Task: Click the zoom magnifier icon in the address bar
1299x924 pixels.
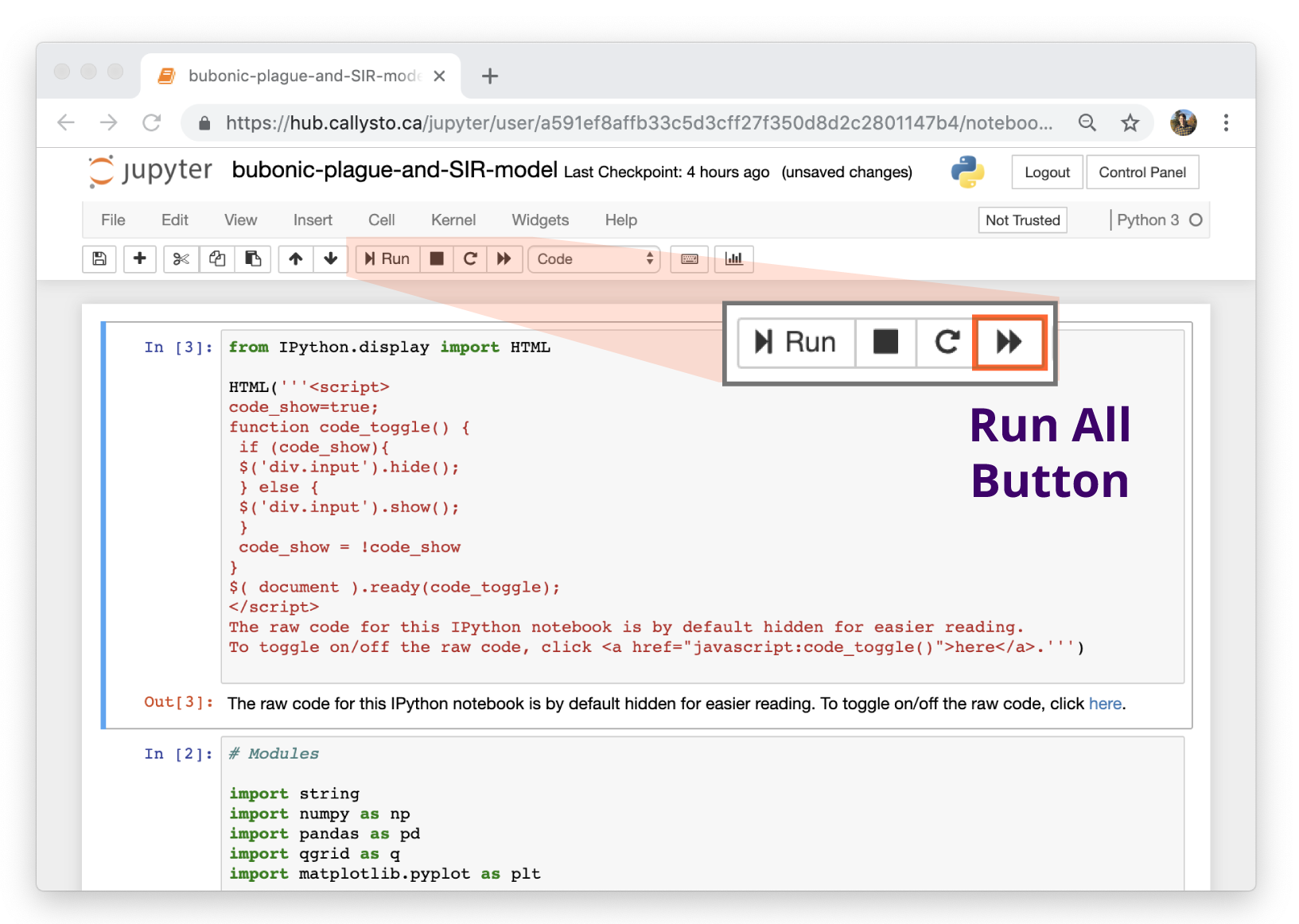Action: [x=1087, y=122]
